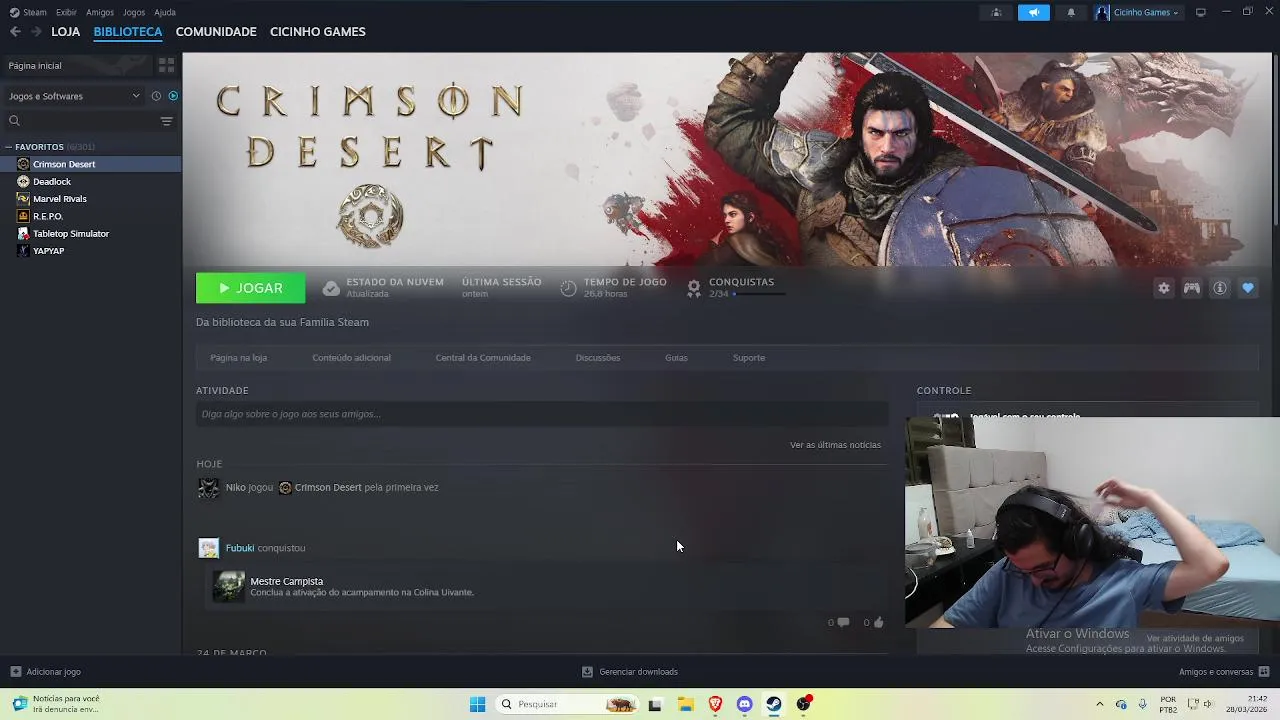Click the cloud status check icon
The height and width of the screenshot is (720, 1280).
tap(331, 288)
